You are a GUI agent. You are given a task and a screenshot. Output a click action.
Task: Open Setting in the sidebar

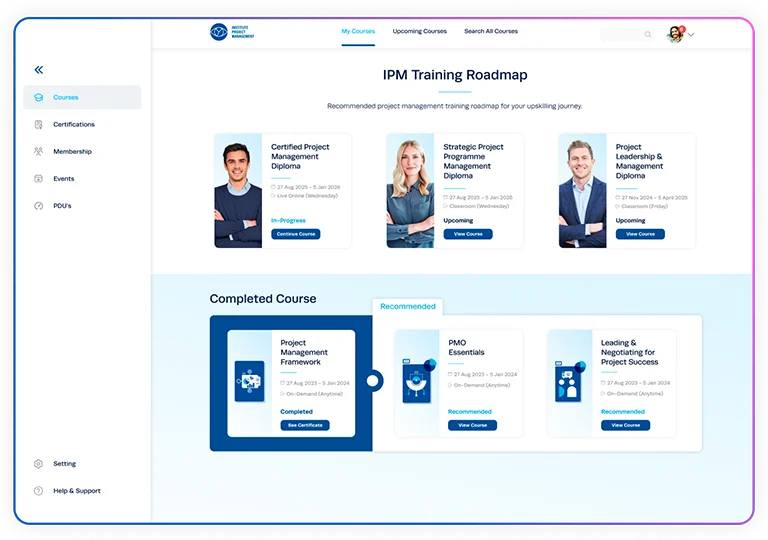click(82, 464)
